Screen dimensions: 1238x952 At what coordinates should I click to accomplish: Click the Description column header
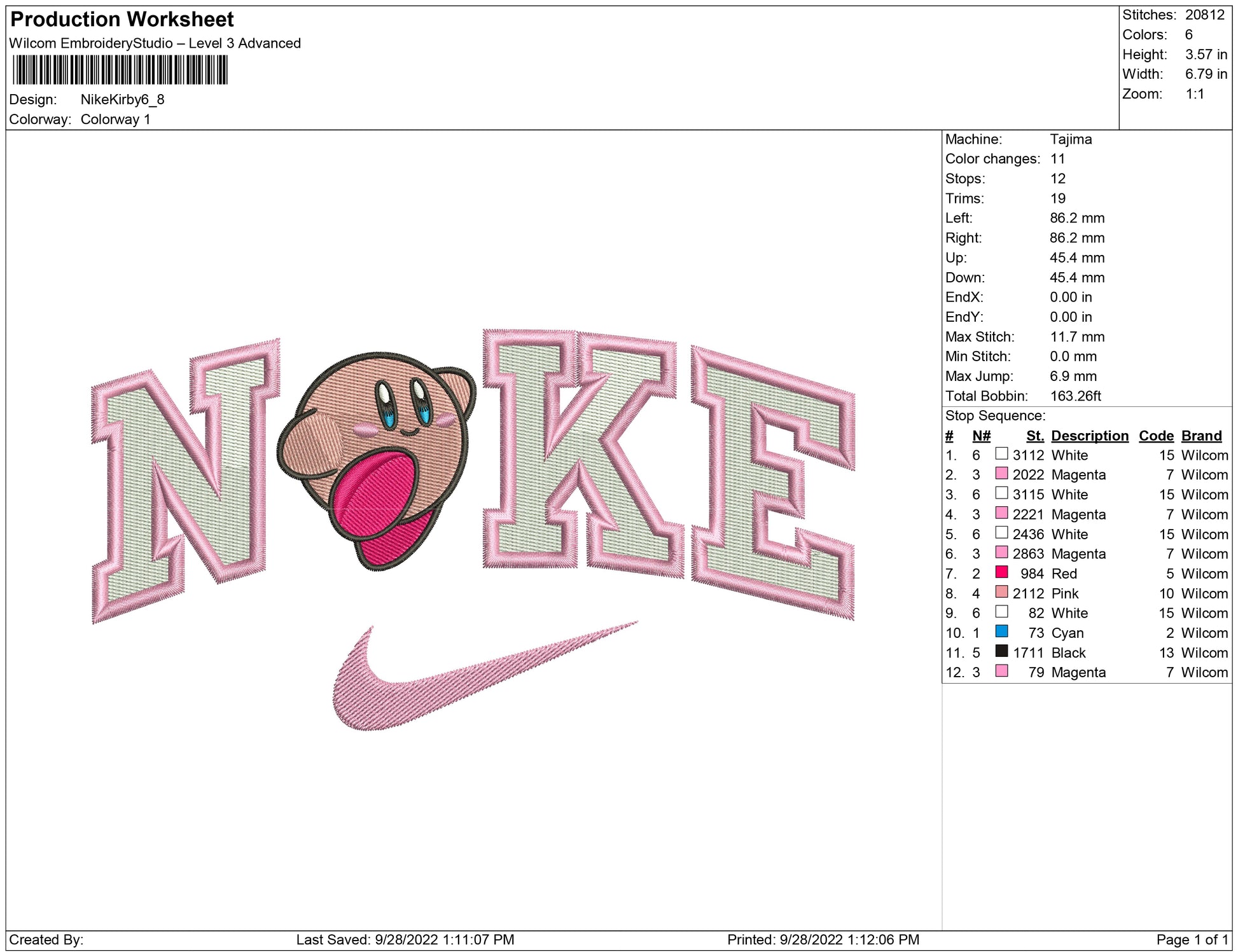tap(1089, 436)
